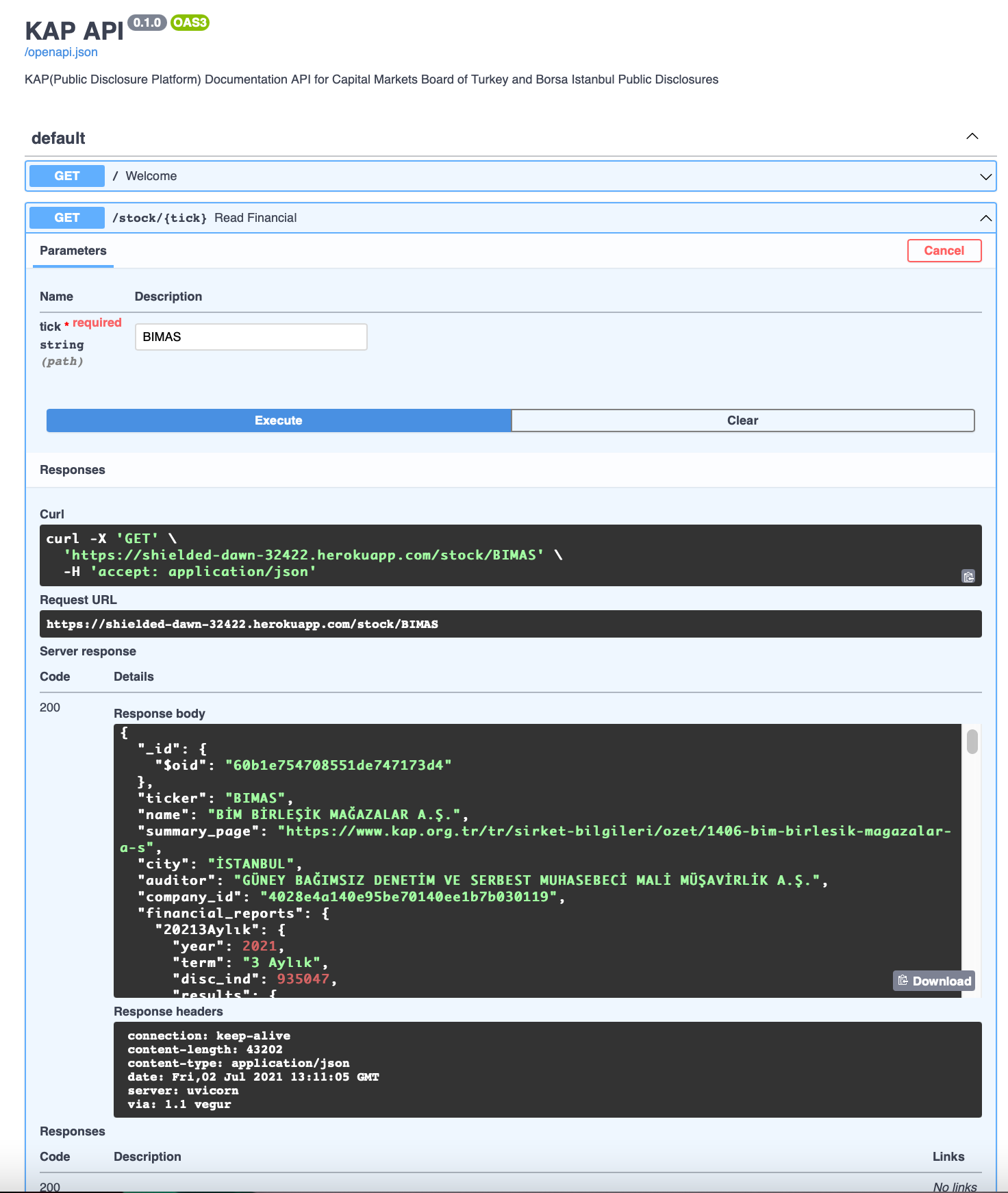This screenshot has height=1193, width=1008.
Task: Click the via: 1.1 vegur header
Action: tap(179, 1104)
